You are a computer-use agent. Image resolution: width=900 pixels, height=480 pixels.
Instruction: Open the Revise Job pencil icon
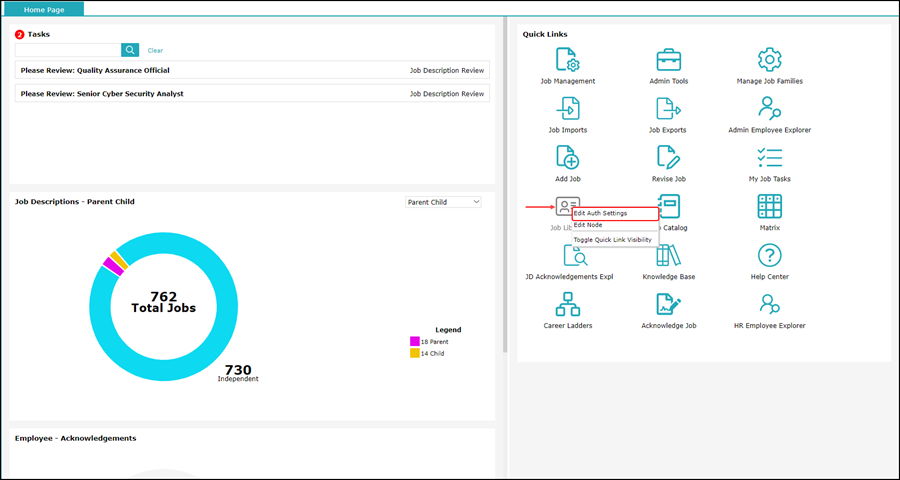pyautogui.click(x=669, y=157)
